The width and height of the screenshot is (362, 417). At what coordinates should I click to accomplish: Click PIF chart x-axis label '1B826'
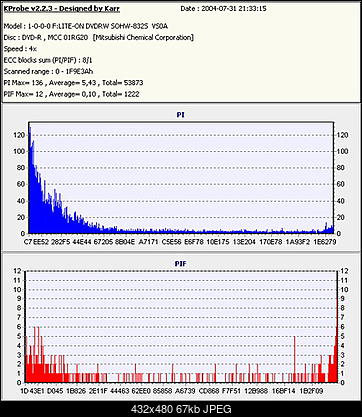point(76,391)
